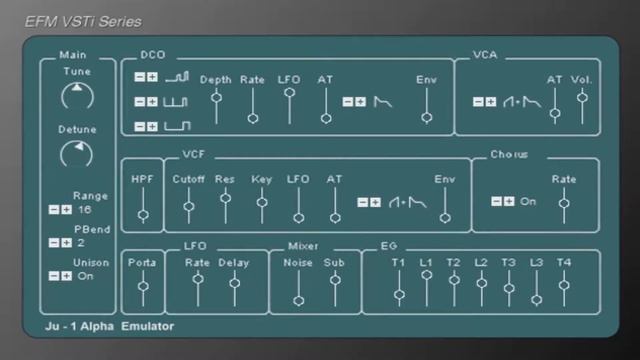Click plus button for DCO staircase waveform
Image resolution: width=640 pixels, height=360 pixels.
click(152, 77)
